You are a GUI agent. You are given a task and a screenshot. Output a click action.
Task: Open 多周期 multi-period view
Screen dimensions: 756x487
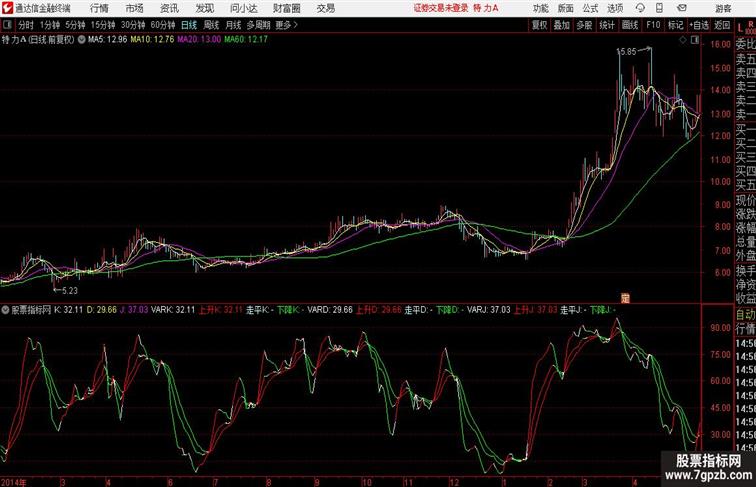[x=258, y=25]
